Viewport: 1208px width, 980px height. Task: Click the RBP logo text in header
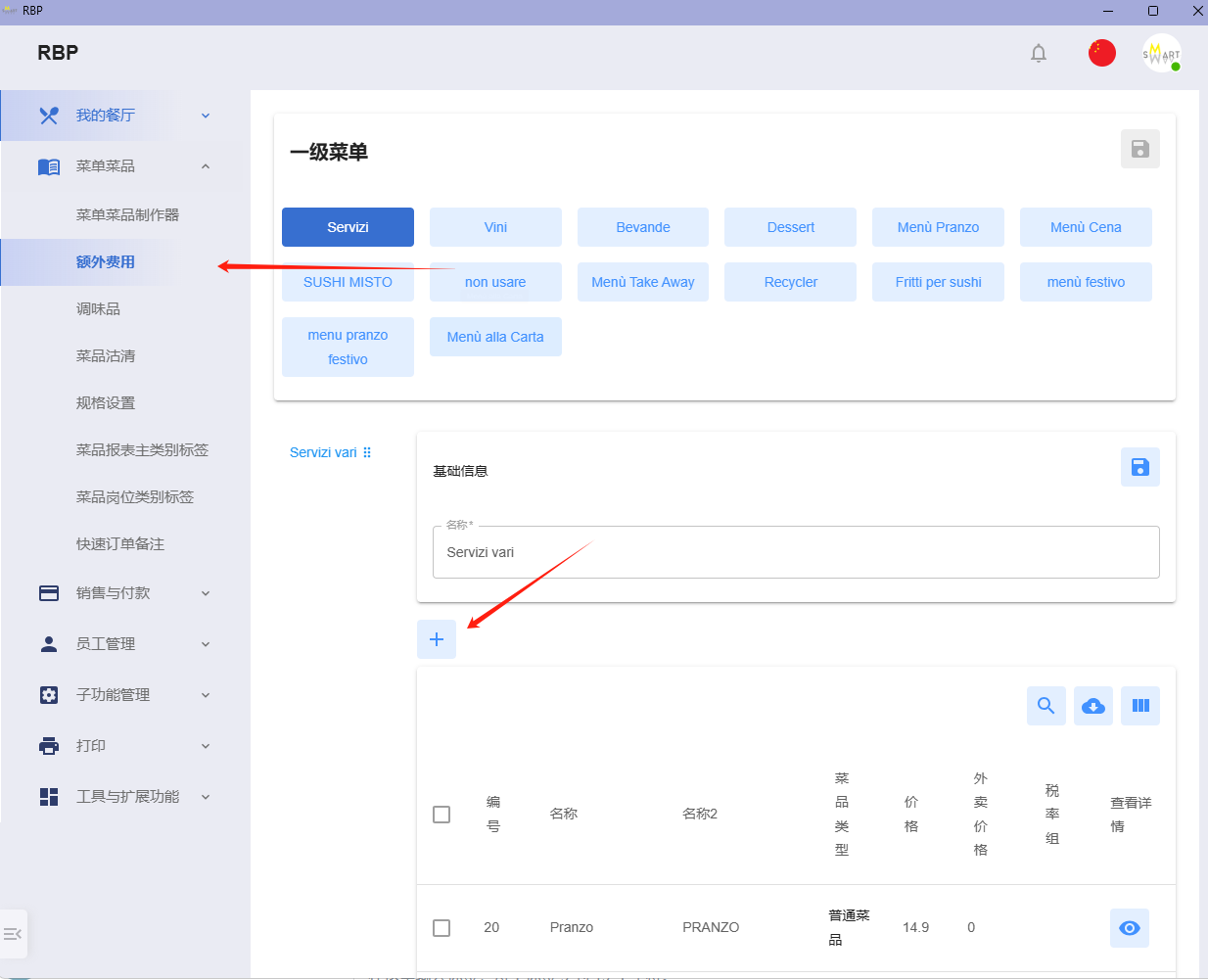(x=58, y=53)
